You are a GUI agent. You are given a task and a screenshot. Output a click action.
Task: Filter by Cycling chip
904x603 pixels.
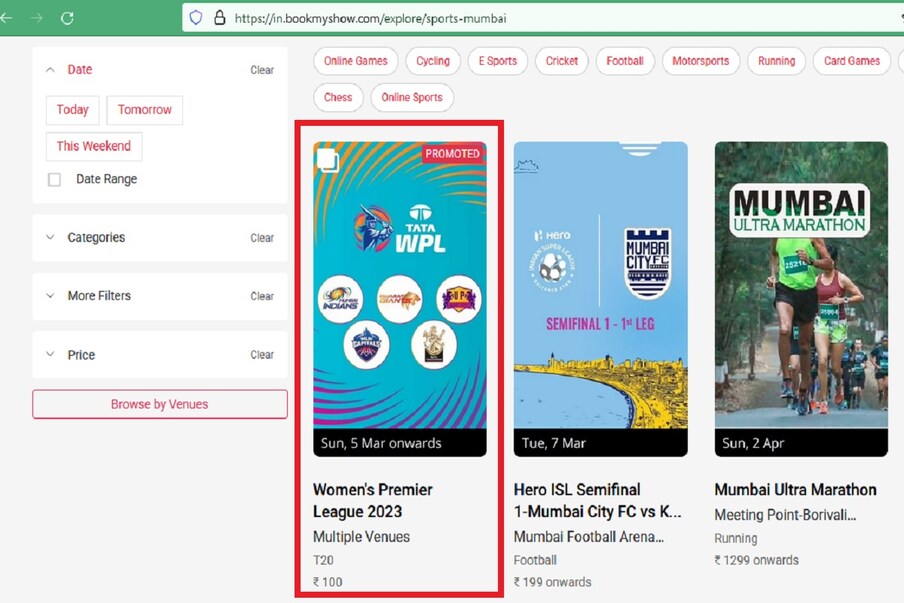pyautogui.click(x=433, y=61)
